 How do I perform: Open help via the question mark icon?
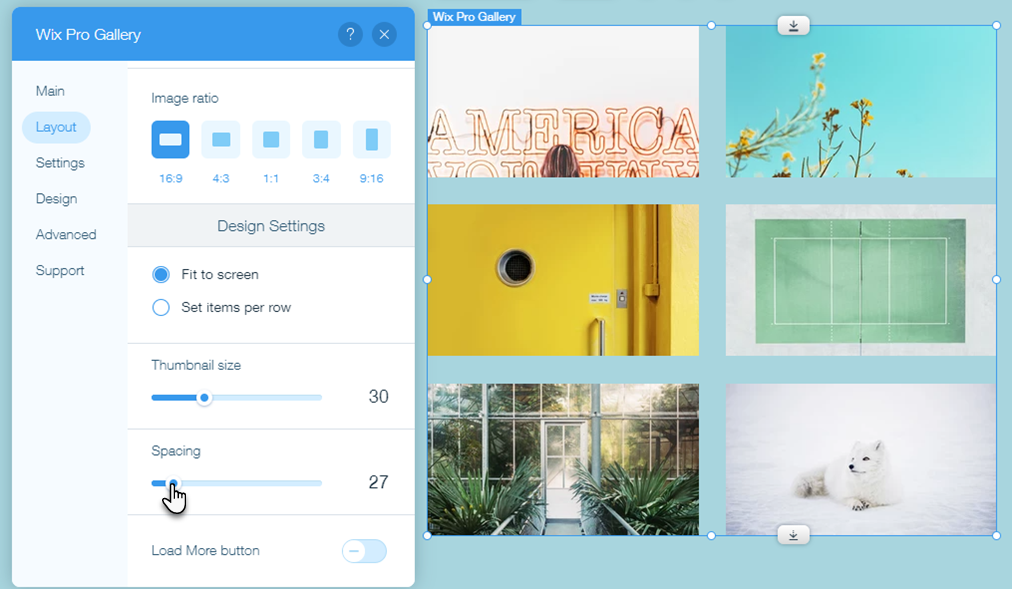pos(350,34)
